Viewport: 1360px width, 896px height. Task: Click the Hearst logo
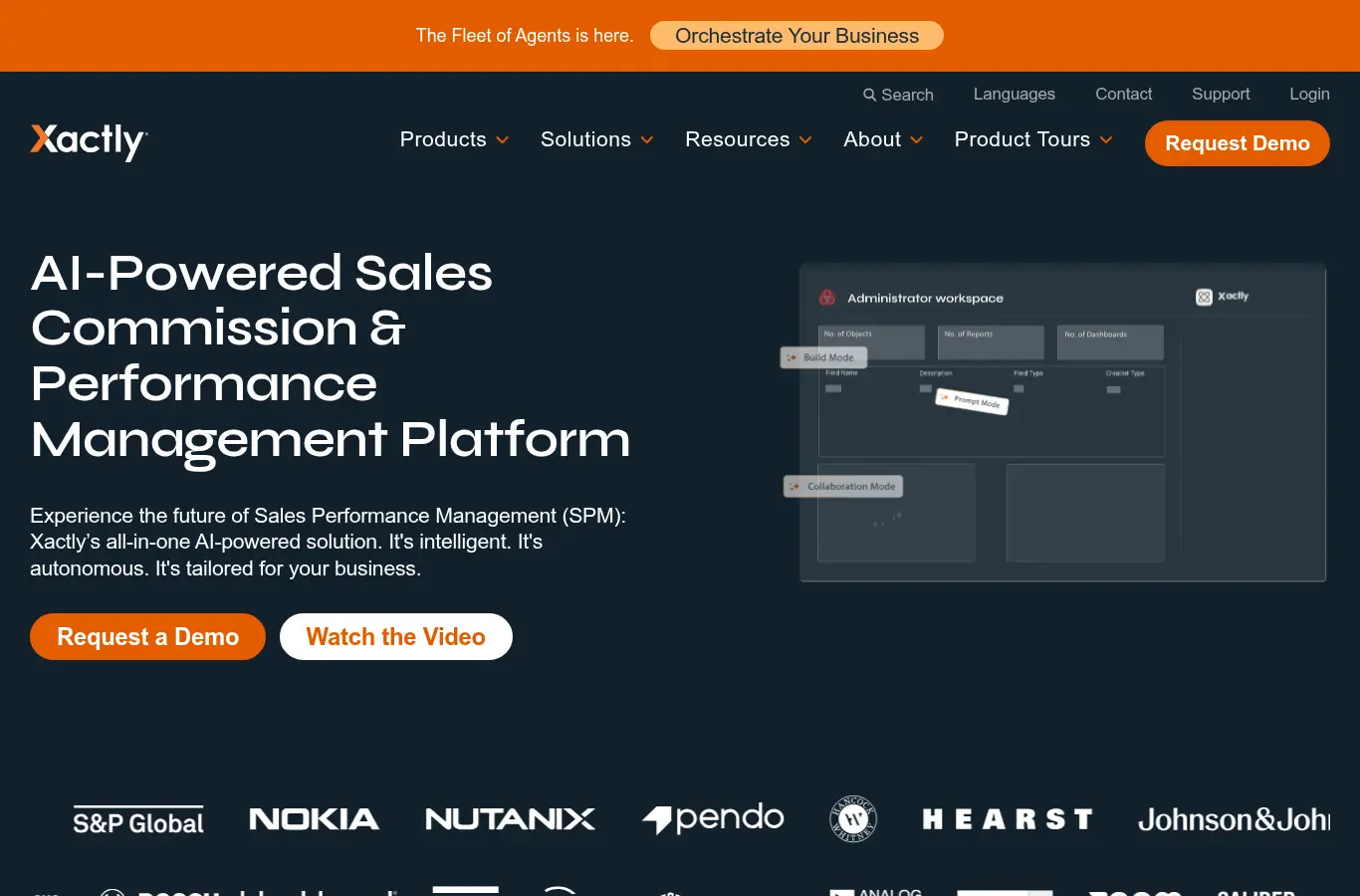(x=1007, y=819)
